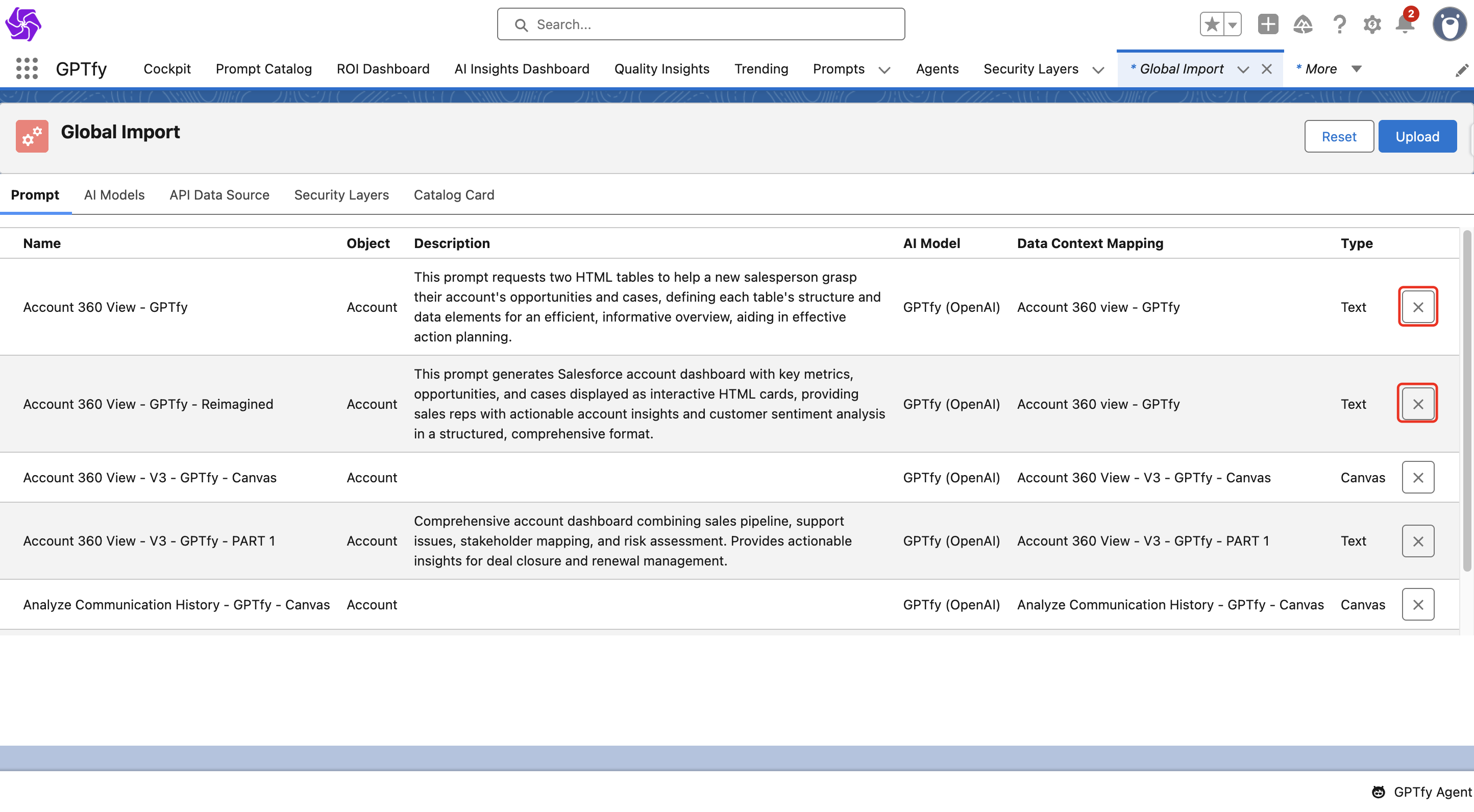Click the Help question mark icon
Screen dimensions: 1474x812
pos(1339,24)
